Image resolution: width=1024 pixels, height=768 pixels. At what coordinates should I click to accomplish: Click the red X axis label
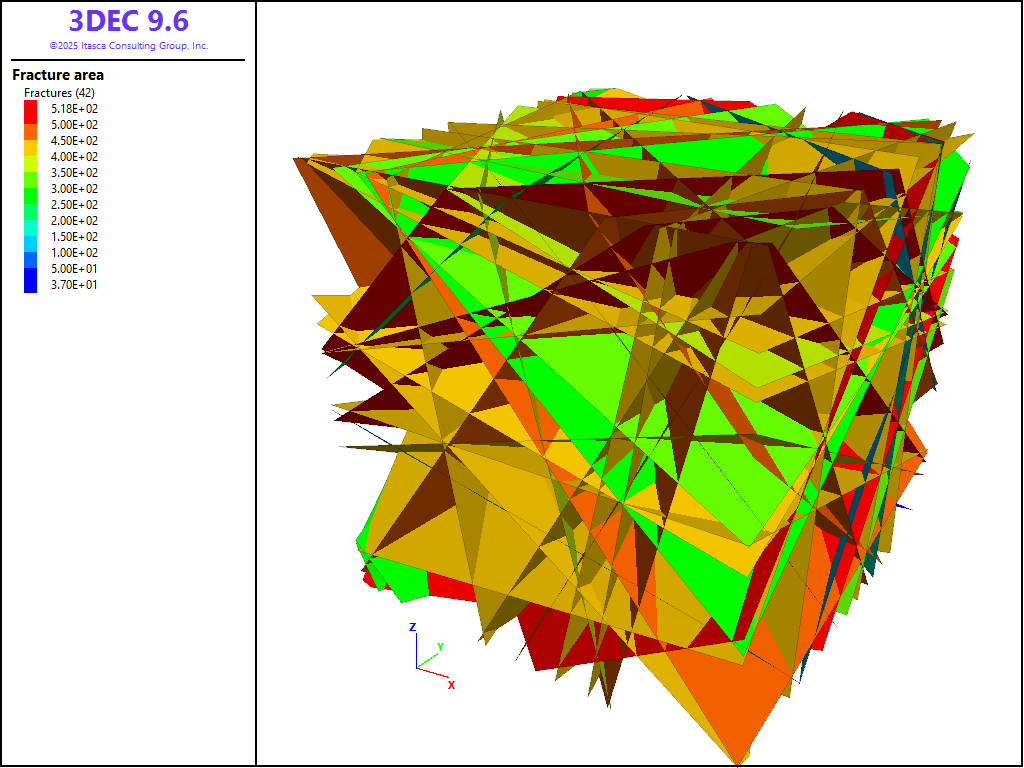tap(452, 685)
